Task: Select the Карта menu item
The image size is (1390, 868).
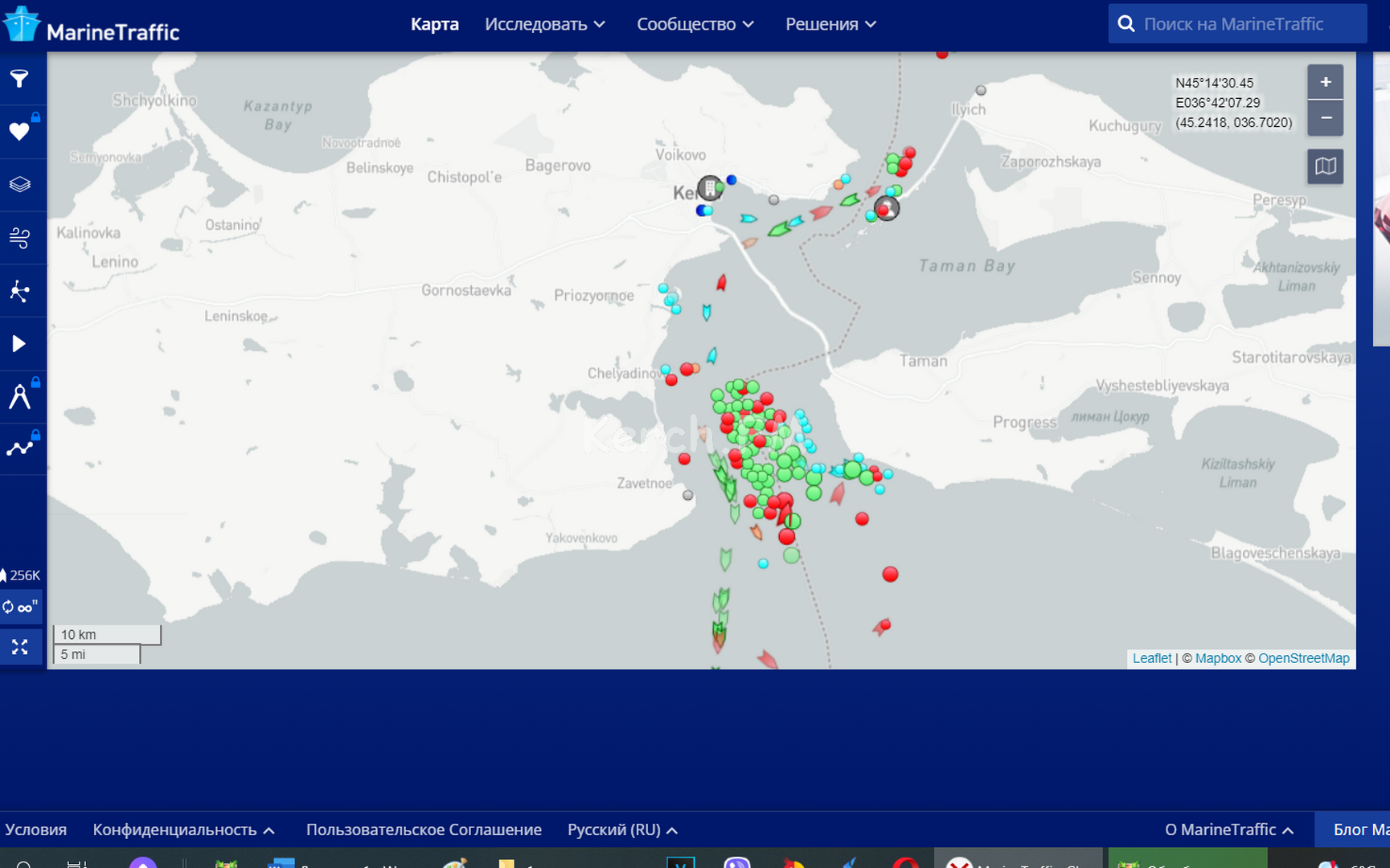Action: 434,25
